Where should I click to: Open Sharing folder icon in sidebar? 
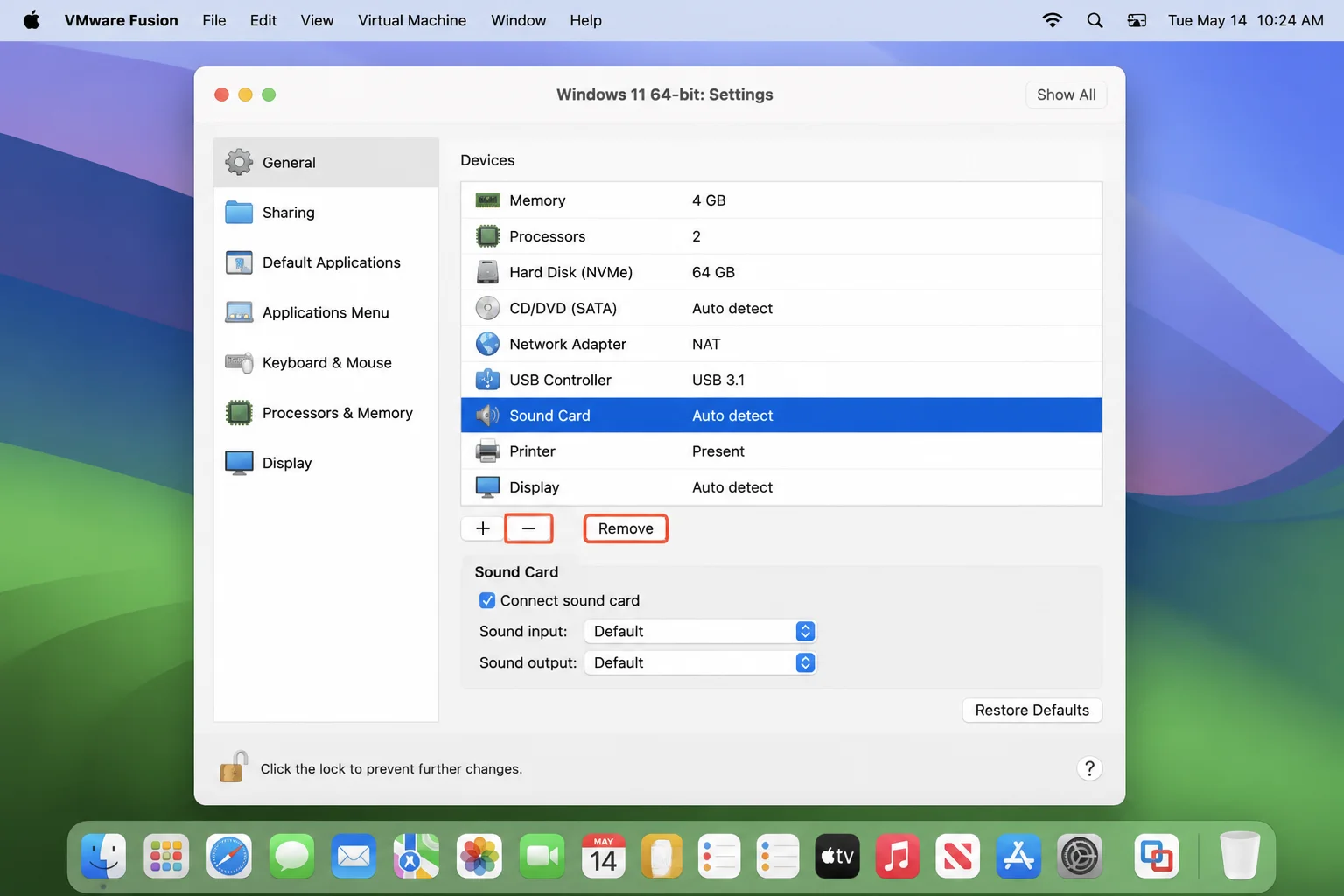(x=239, y=213)
